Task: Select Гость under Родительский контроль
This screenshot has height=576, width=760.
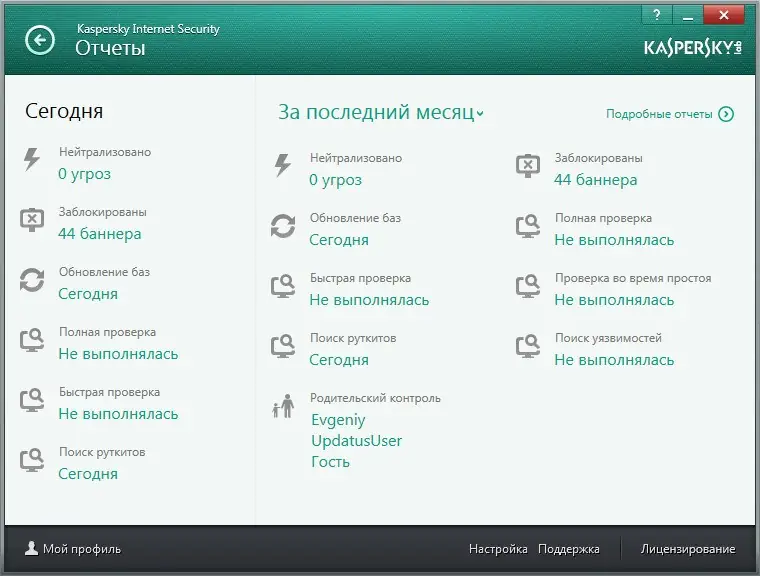Action: (x=330, y=462)
